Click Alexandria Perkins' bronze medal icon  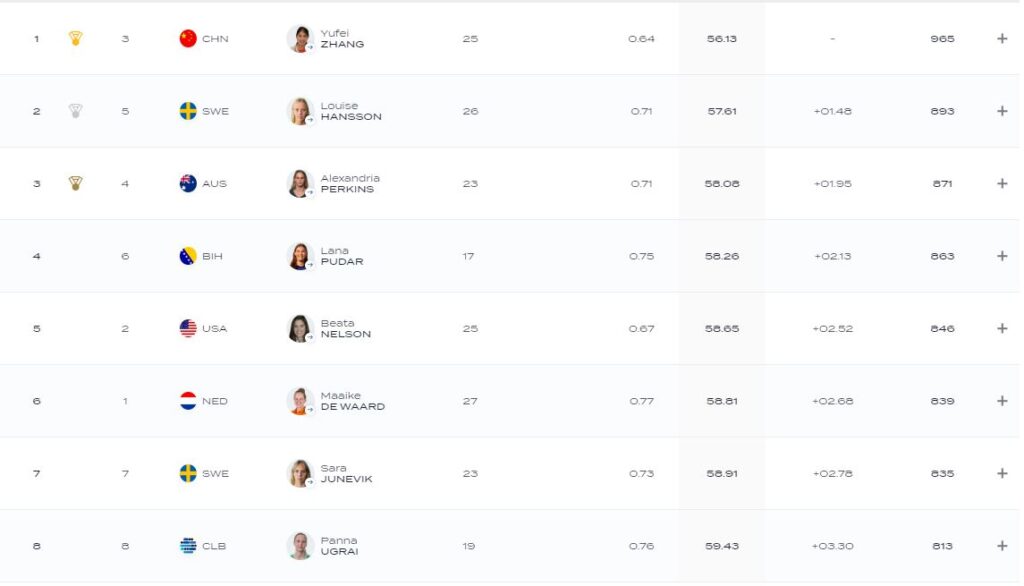tap(75, 183)
